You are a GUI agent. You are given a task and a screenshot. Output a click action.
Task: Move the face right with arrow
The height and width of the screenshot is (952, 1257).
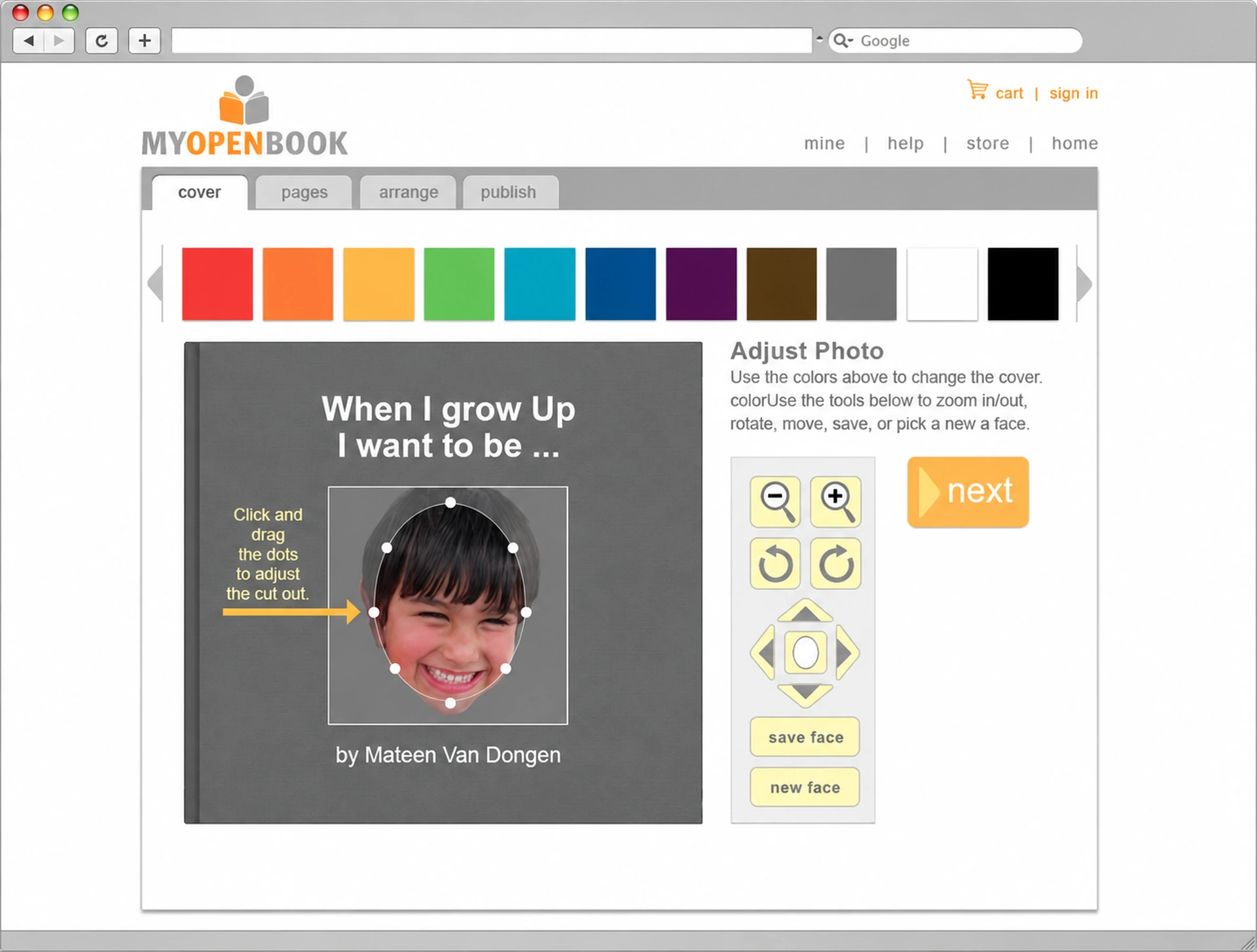(x=847, y=653)
